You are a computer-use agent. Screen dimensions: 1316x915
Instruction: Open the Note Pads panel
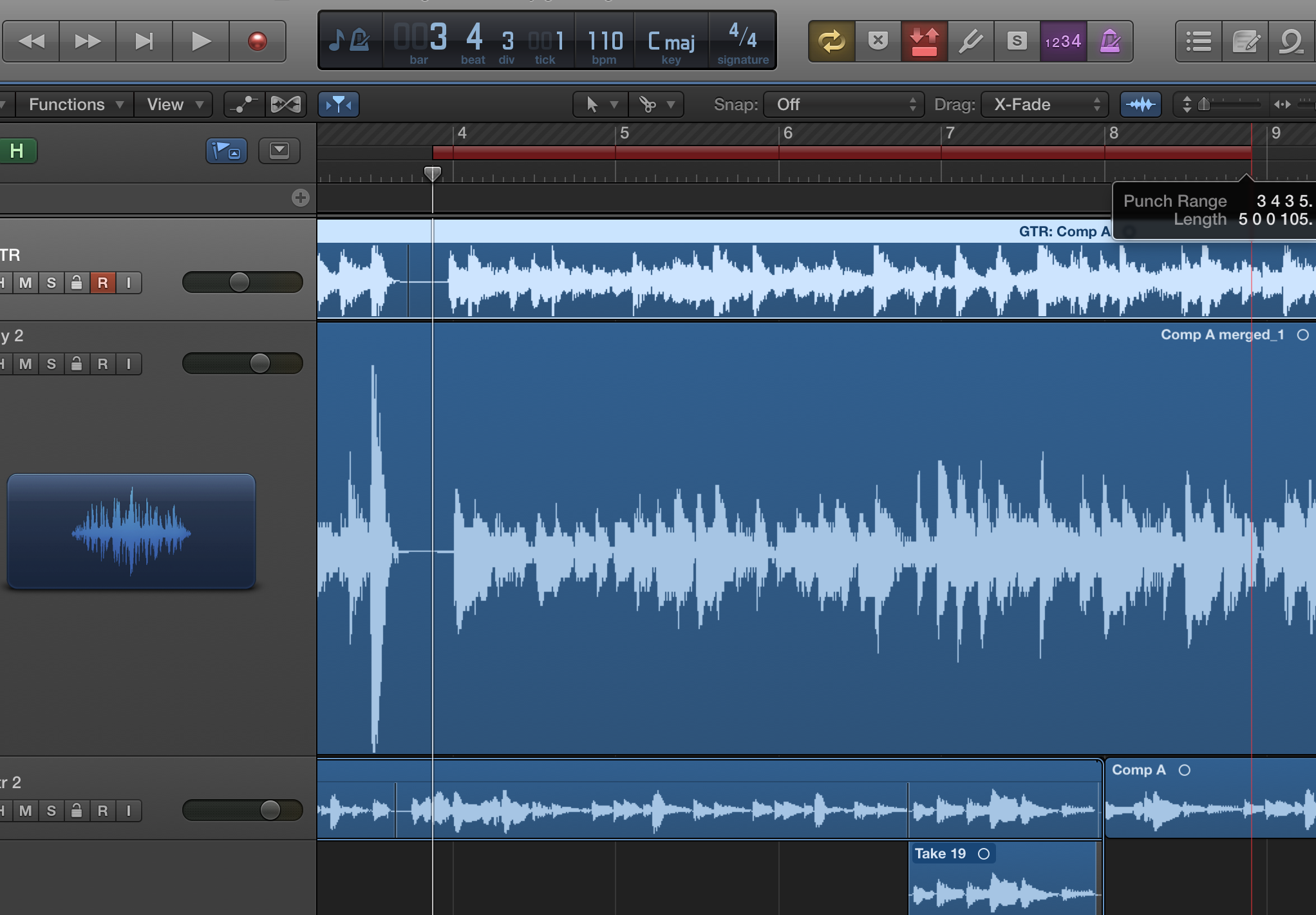pos(1245,41)
